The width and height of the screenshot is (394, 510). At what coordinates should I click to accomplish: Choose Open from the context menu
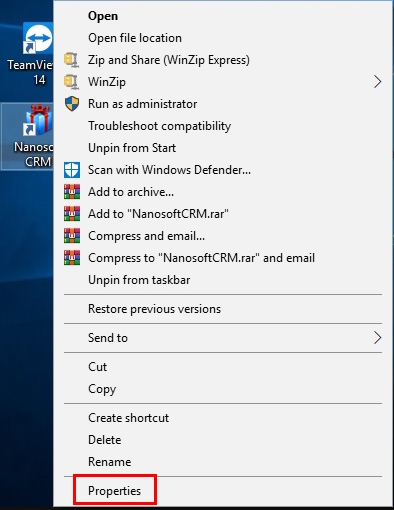103,16
